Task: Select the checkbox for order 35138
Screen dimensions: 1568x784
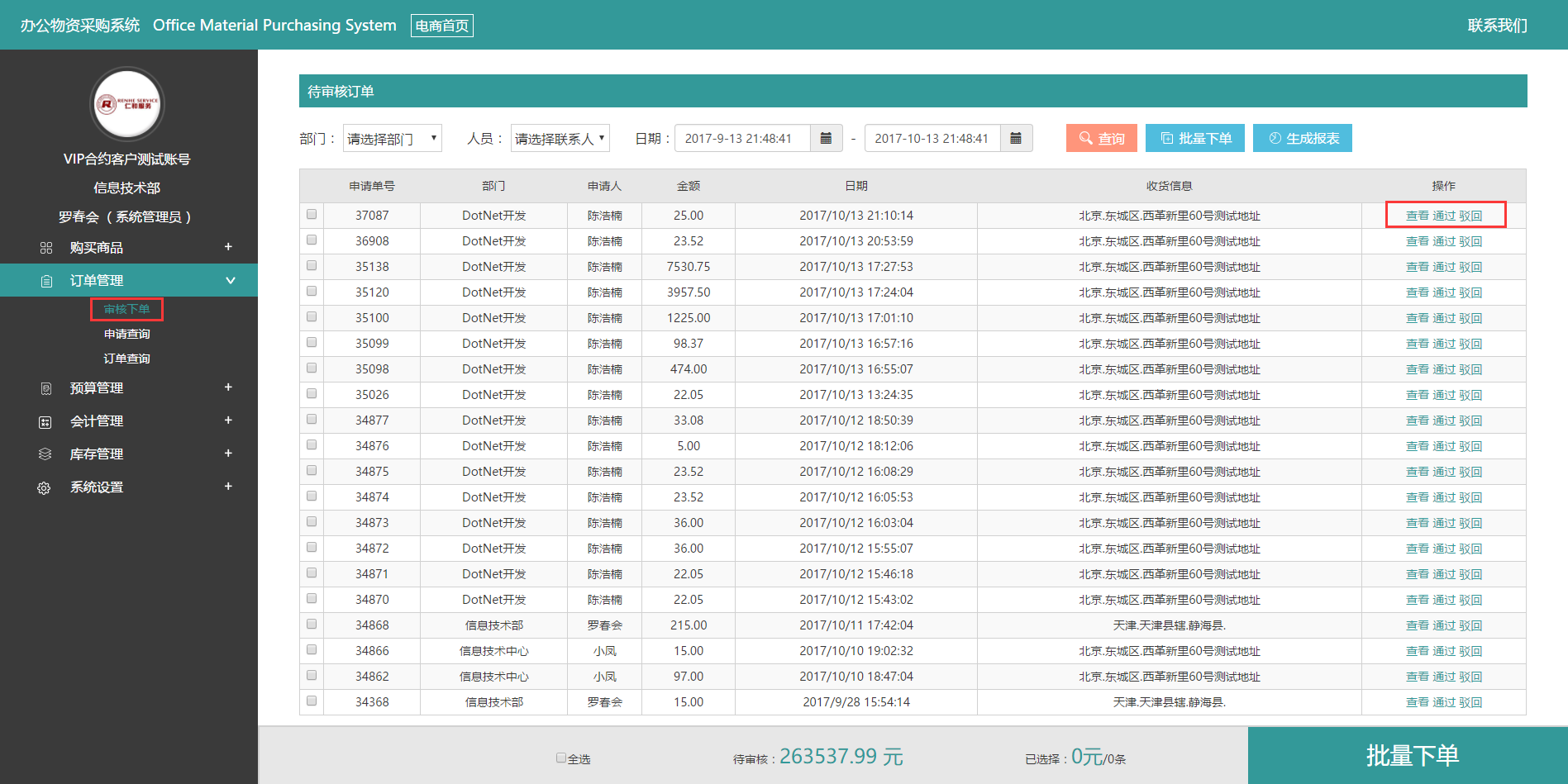Action: click(312, 266)
